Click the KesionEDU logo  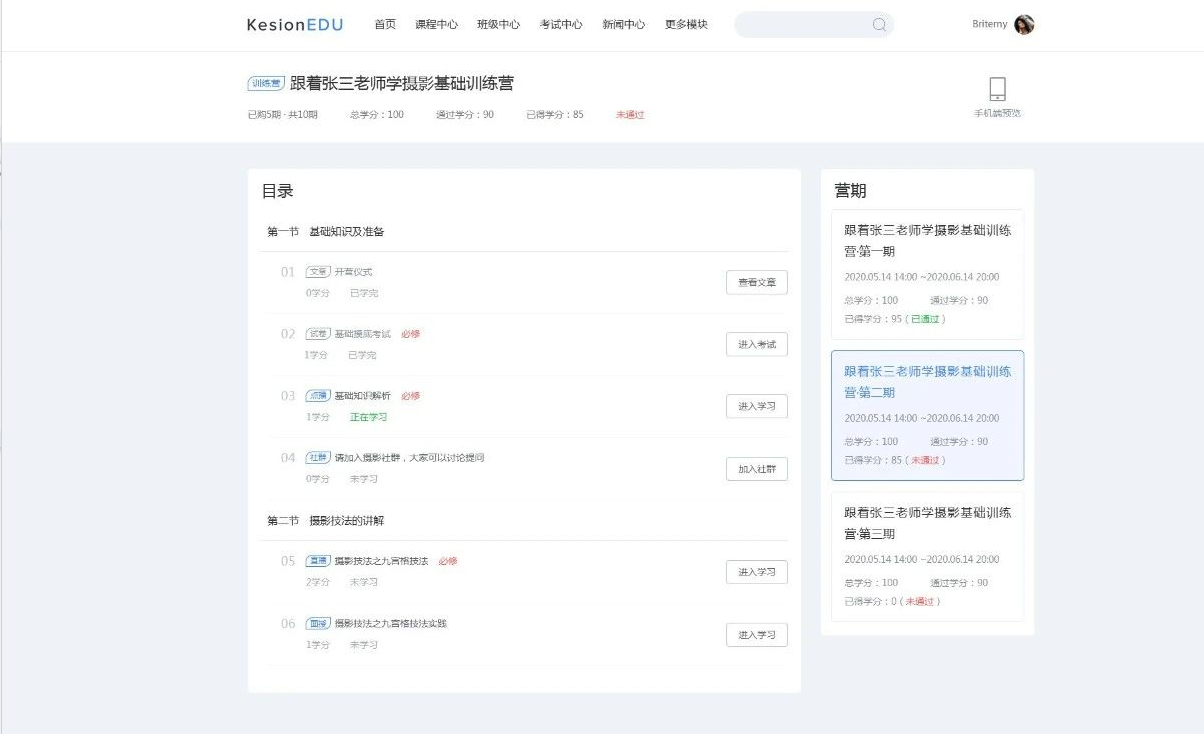coord(295,25)
